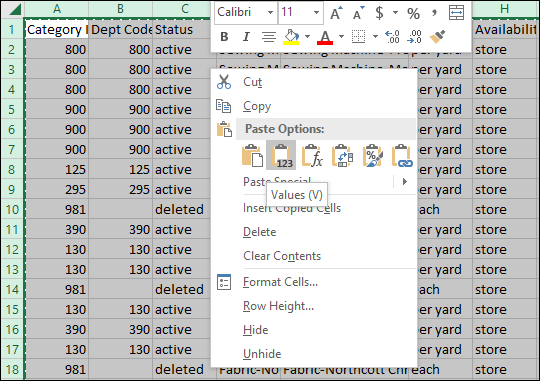Click the Format Cells icon
Image resolution: width=540 pixels, height=381 pixels.
[224, 282]
